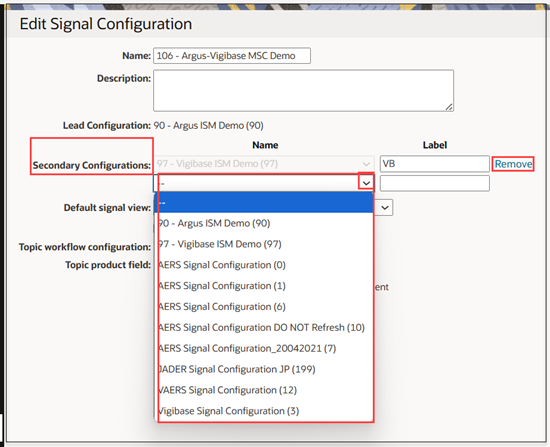Select the blank '--' dropdown option
The height and width of the screenshot is (447, 550).
(x=263, y=202)
